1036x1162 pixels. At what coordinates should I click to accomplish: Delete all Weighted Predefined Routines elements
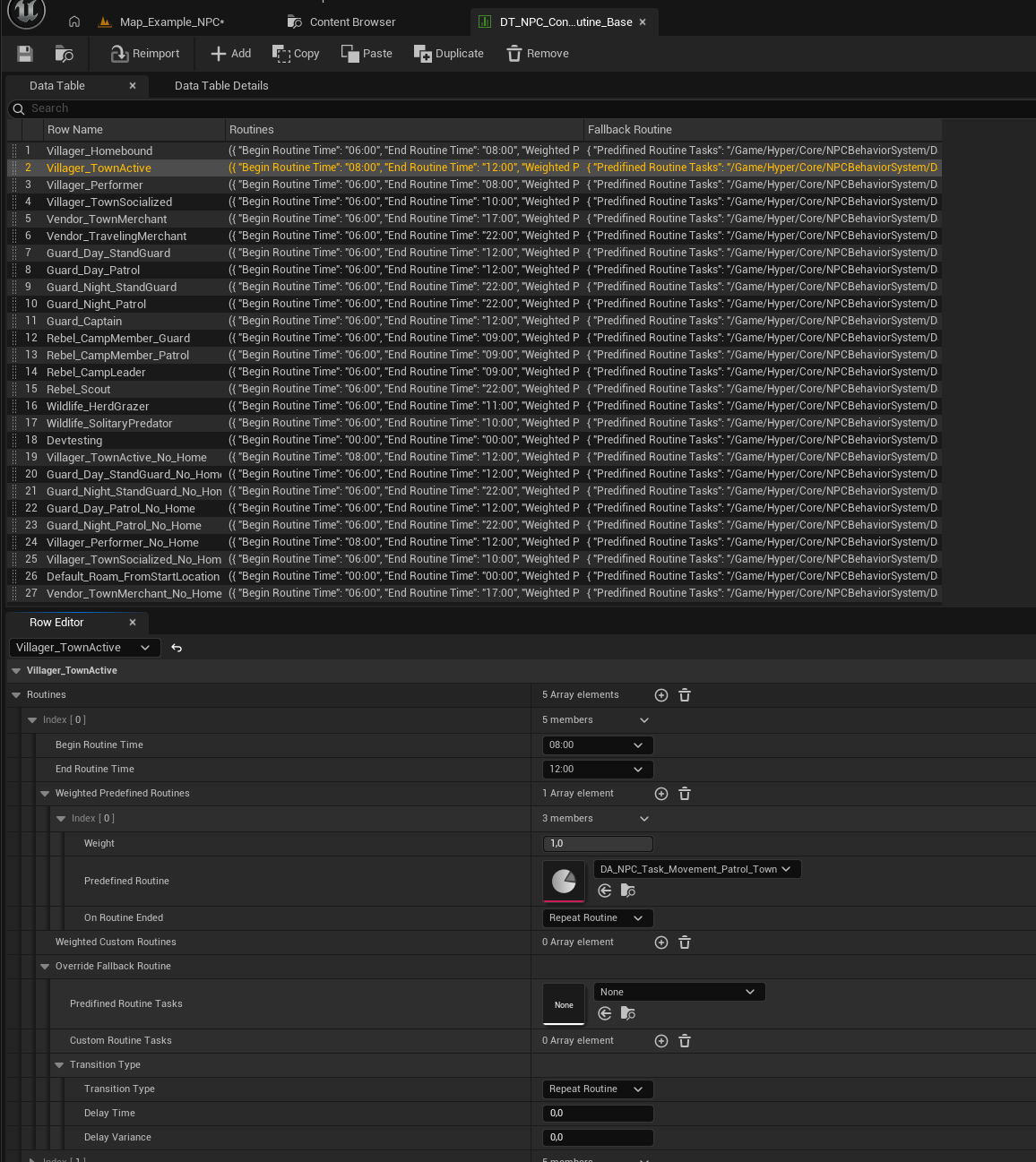point(685,794)
